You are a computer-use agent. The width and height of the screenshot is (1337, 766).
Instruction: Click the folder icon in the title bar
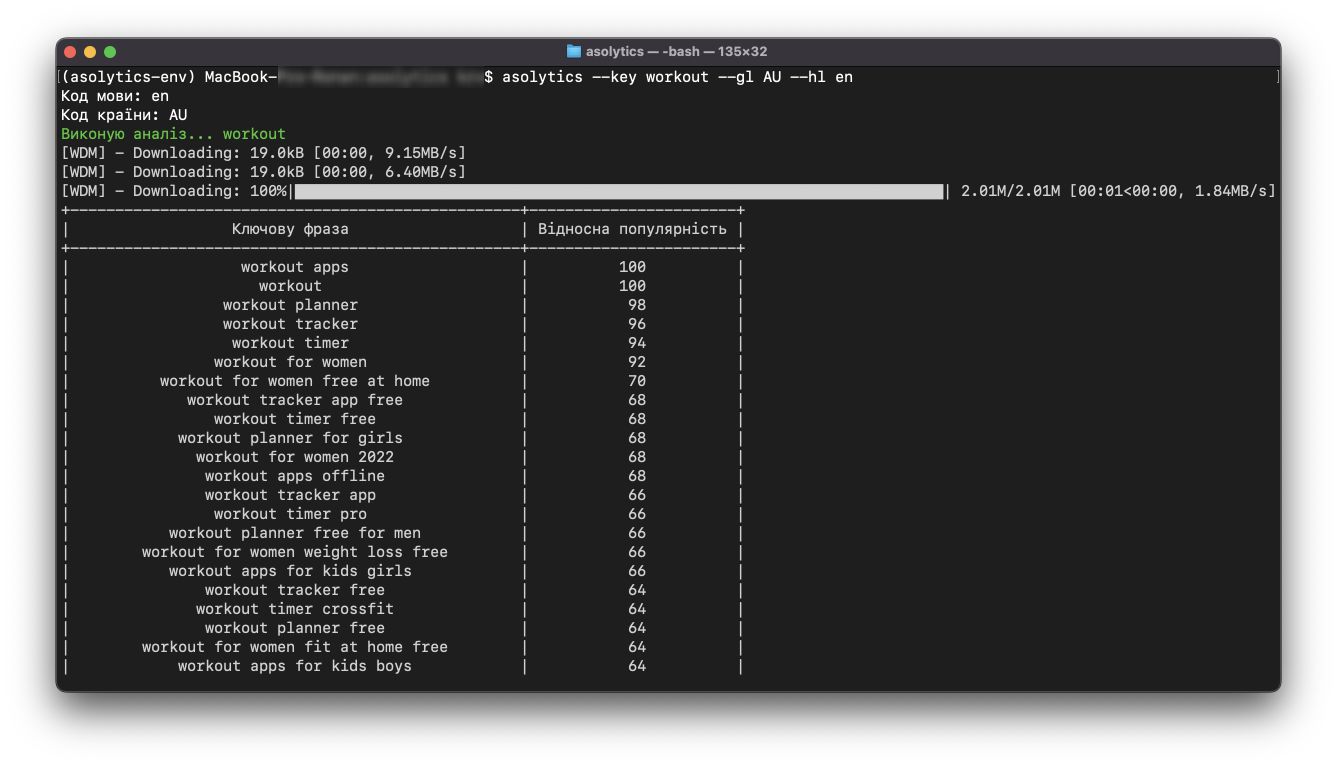click(574, 51)
